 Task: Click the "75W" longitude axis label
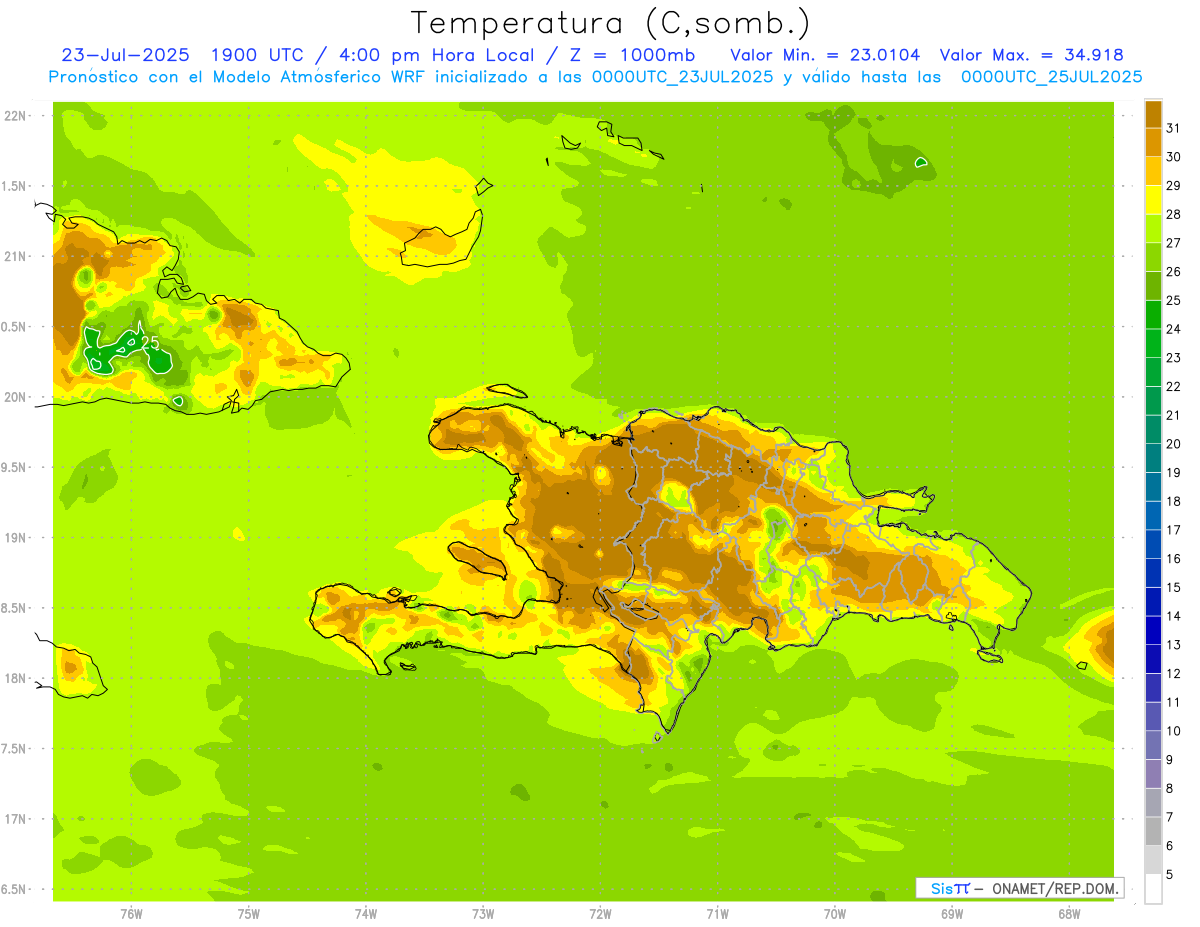pyautogui.click(x=249, y=912)
